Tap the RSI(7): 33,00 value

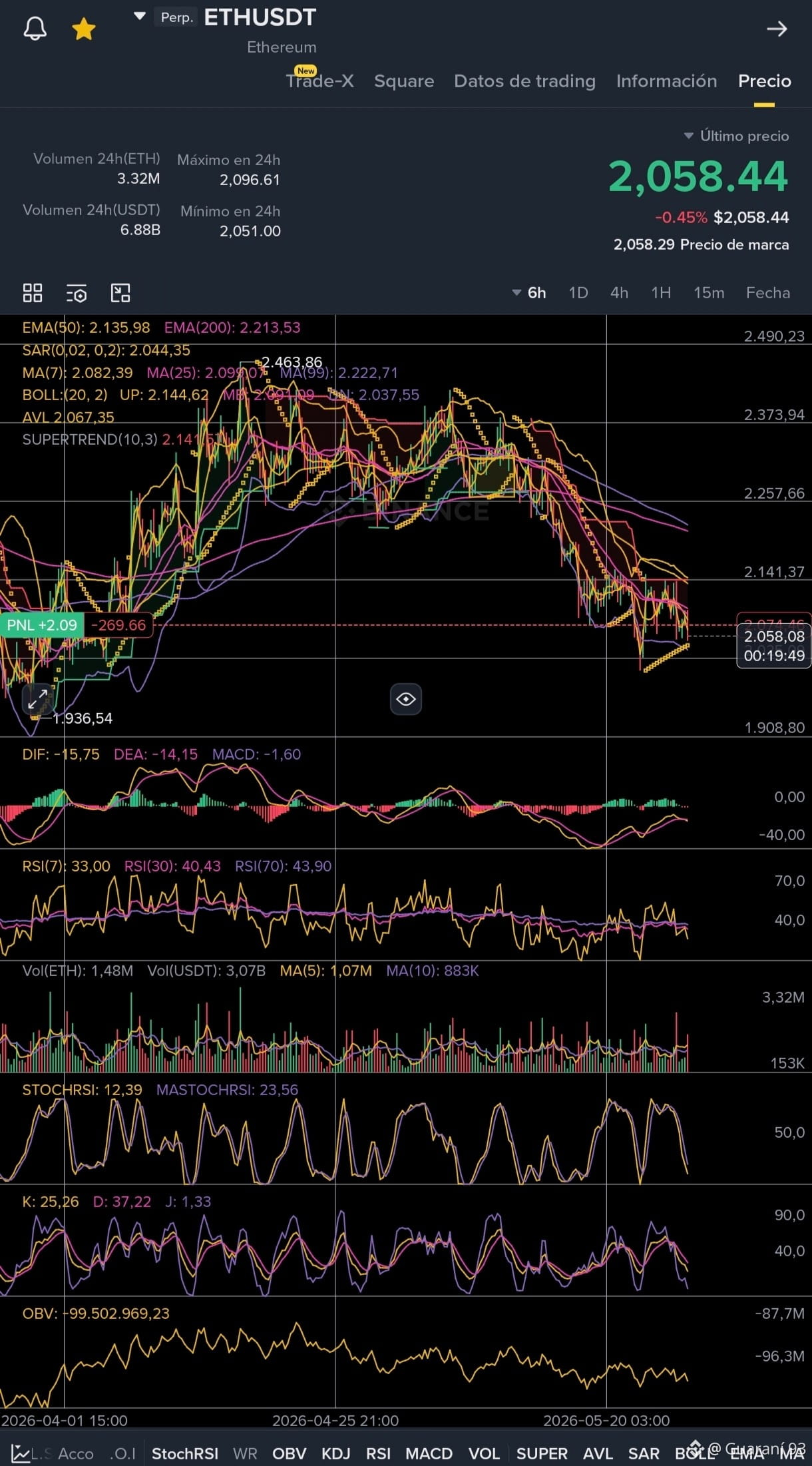click(66, 866)
